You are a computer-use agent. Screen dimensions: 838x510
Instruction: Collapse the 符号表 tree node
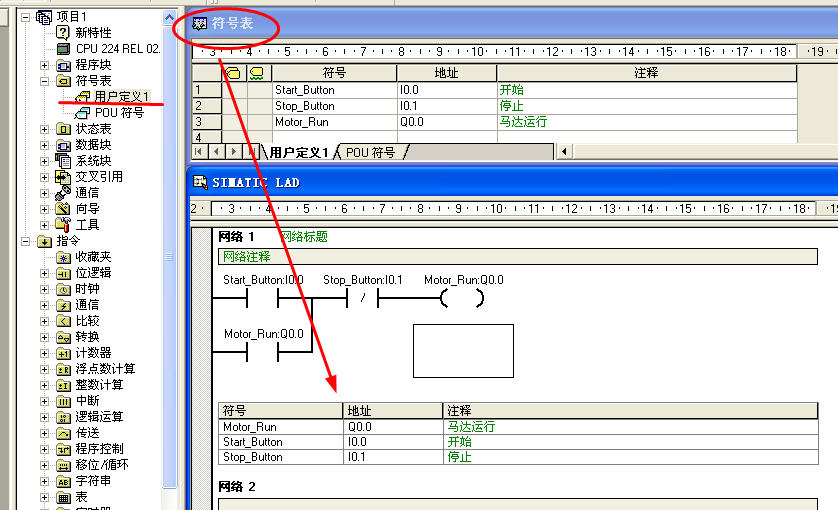point(44,80)
